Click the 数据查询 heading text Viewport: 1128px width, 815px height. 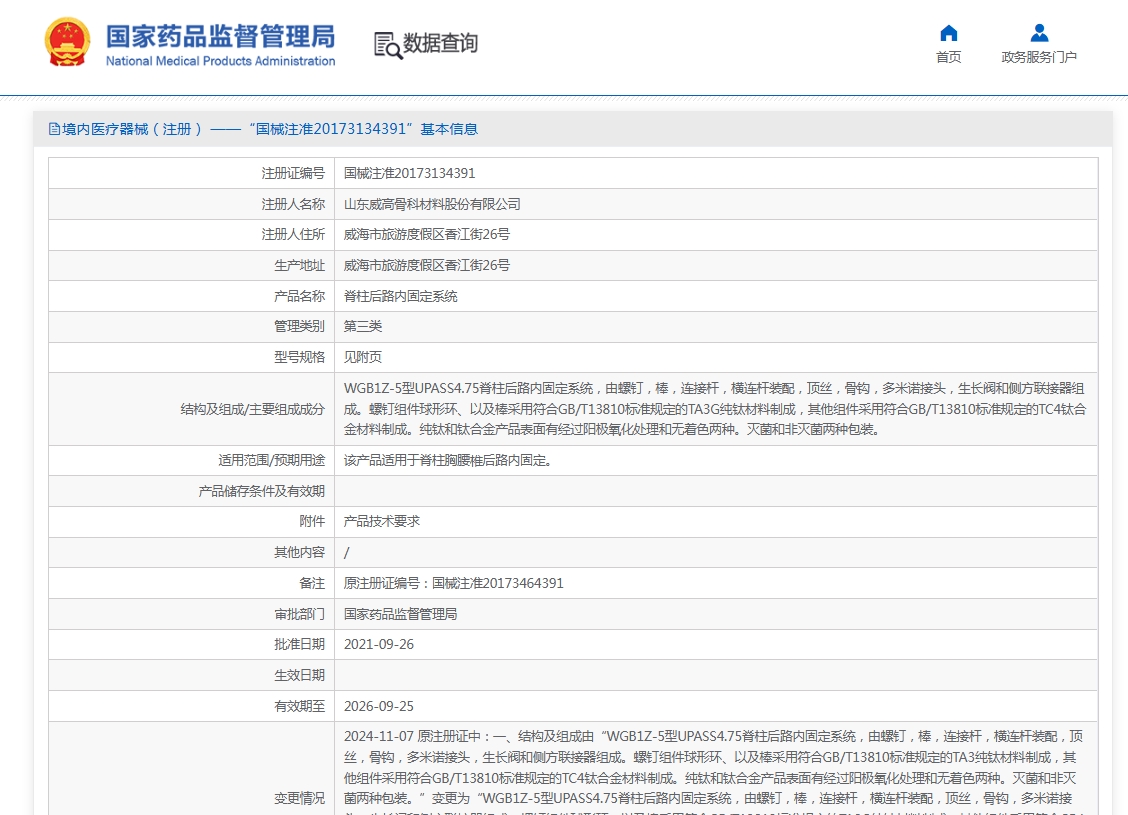click(x=440, y=43)
